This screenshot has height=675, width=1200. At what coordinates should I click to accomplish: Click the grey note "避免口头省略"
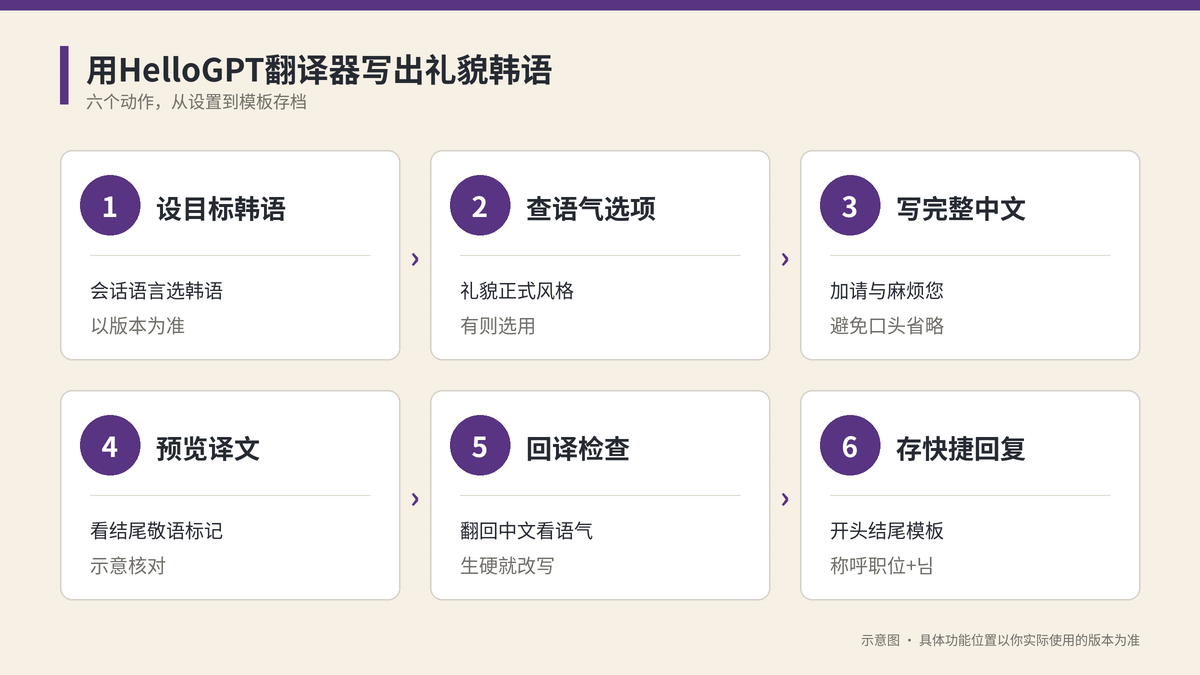pyautogui.click(x=887, y=325)
